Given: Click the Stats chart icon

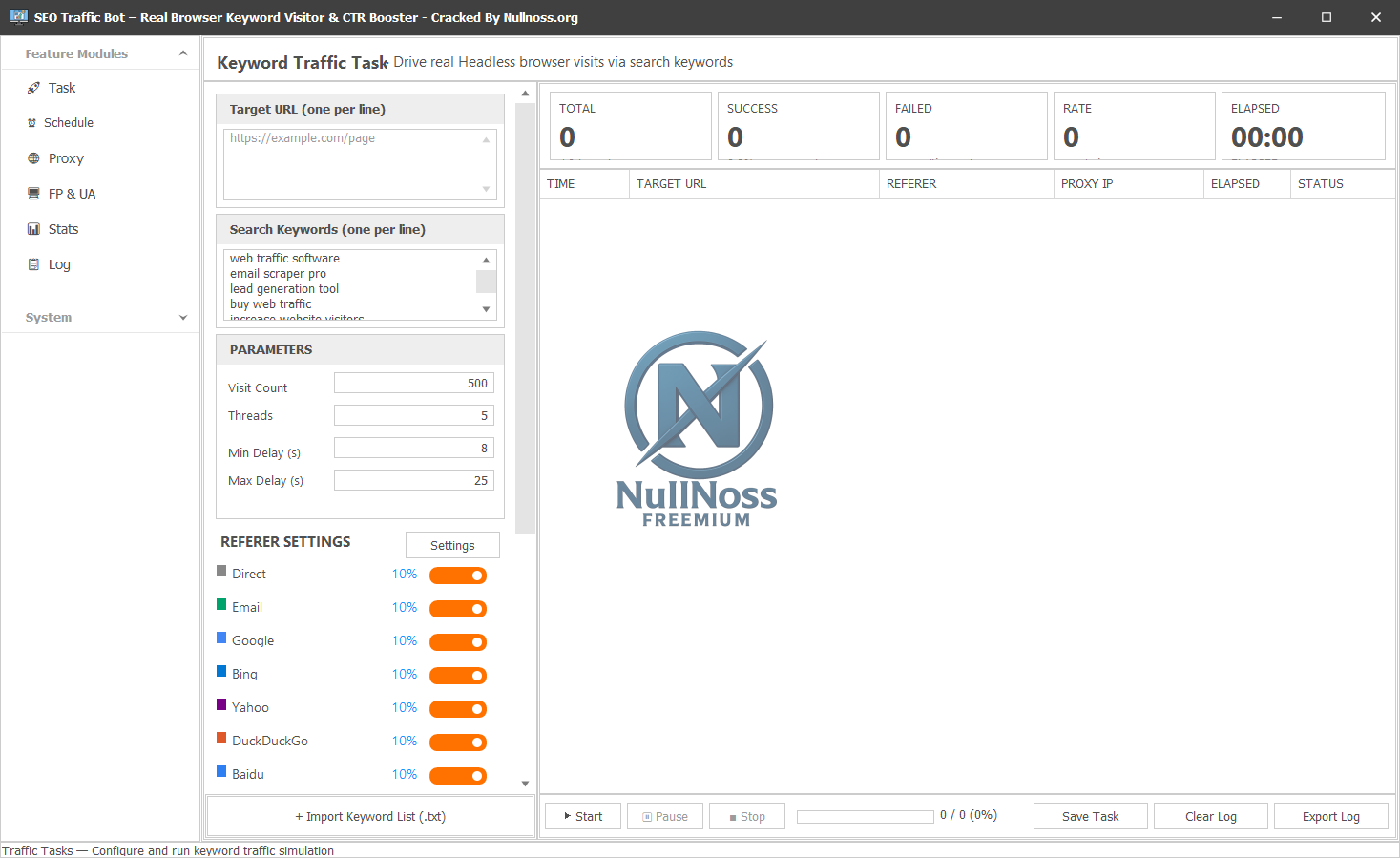Looking at the screenshot, I should pyautogui.click(x=33, y=229).
